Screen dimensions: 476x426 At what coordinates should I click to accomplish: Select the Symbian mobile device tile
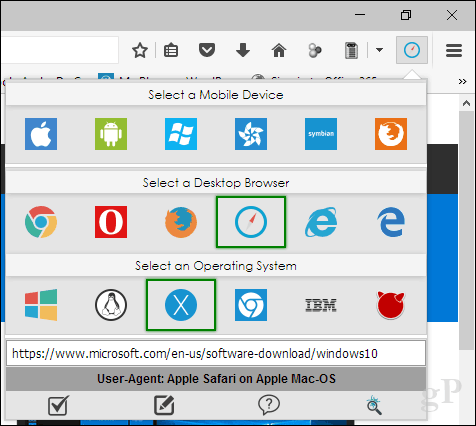tap(321, 134)
